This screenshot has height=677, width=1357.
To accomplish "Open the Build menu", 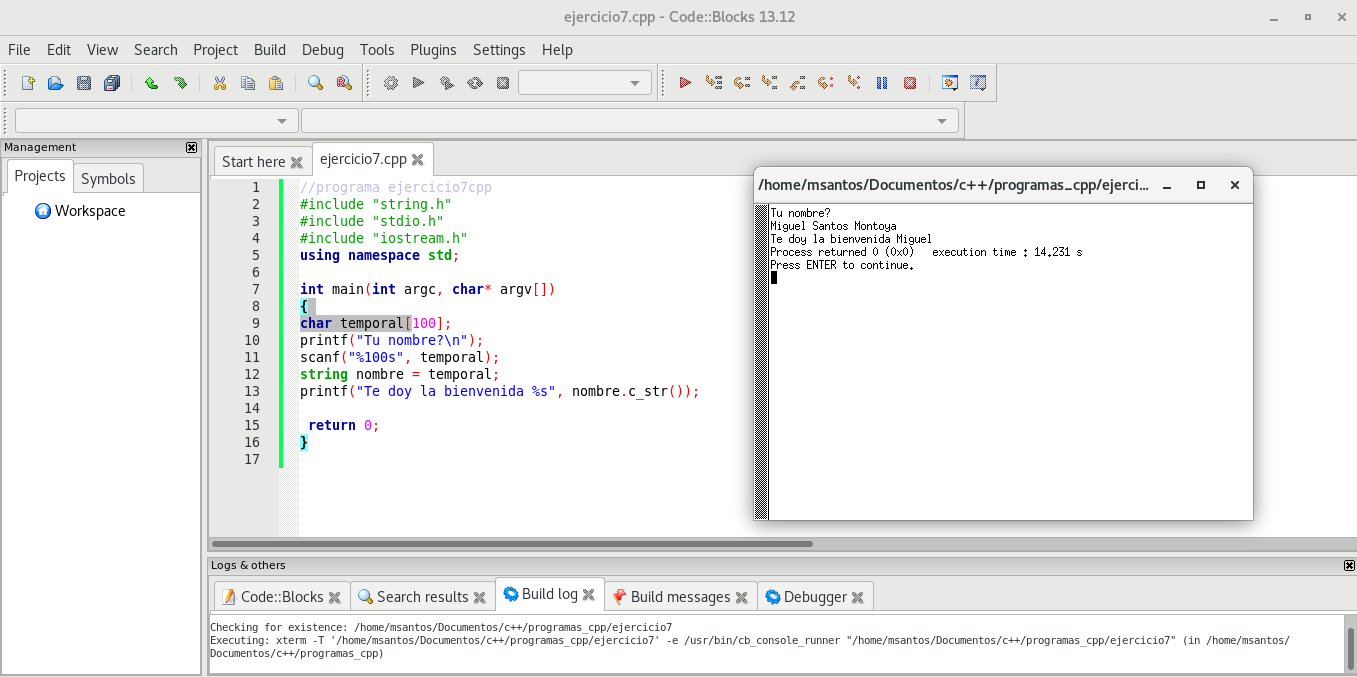I will 270,50.
